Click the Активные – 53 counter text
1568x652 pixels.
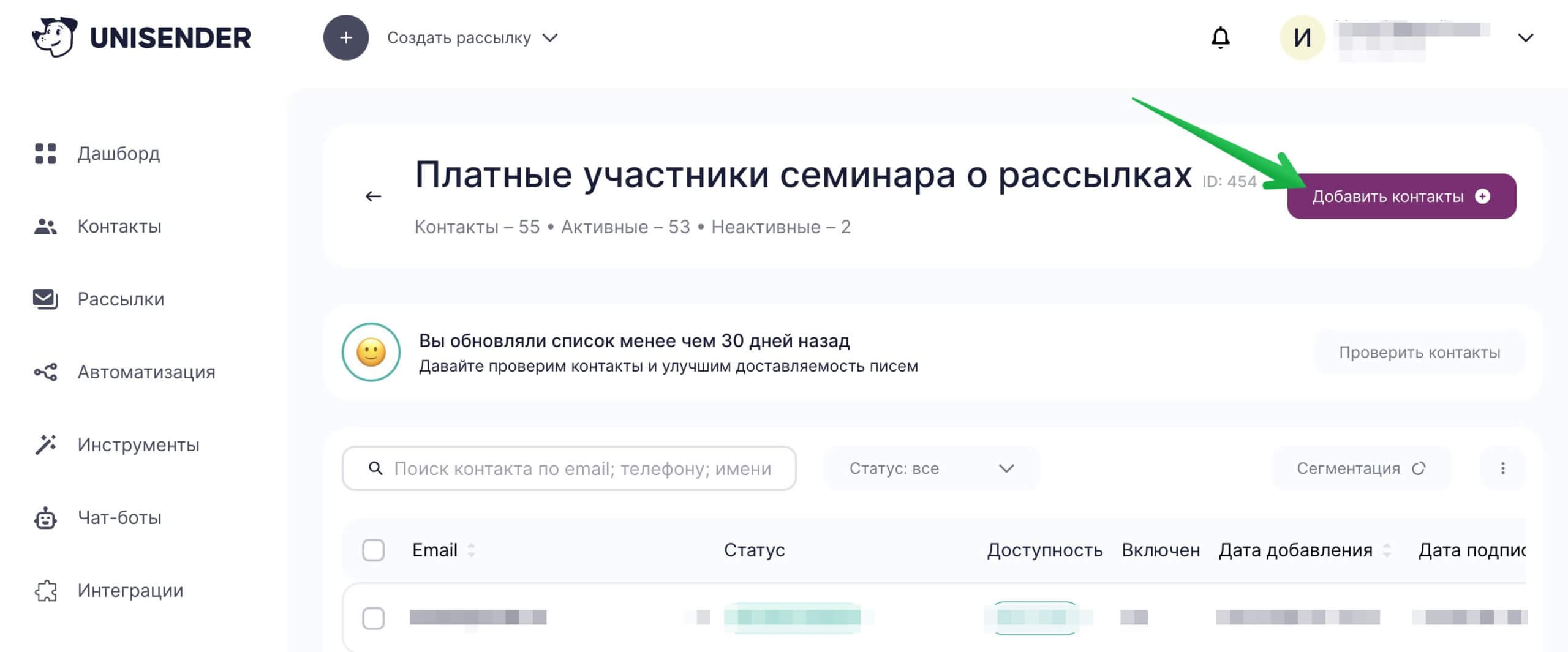[625, 227]
